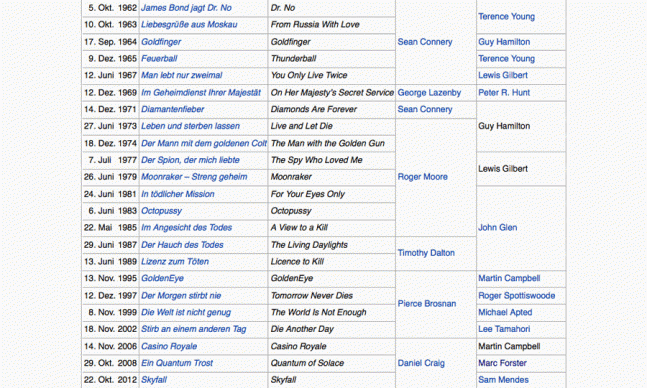Open Lewis Gilbert link in 1967 row

[x=503, y=76]
